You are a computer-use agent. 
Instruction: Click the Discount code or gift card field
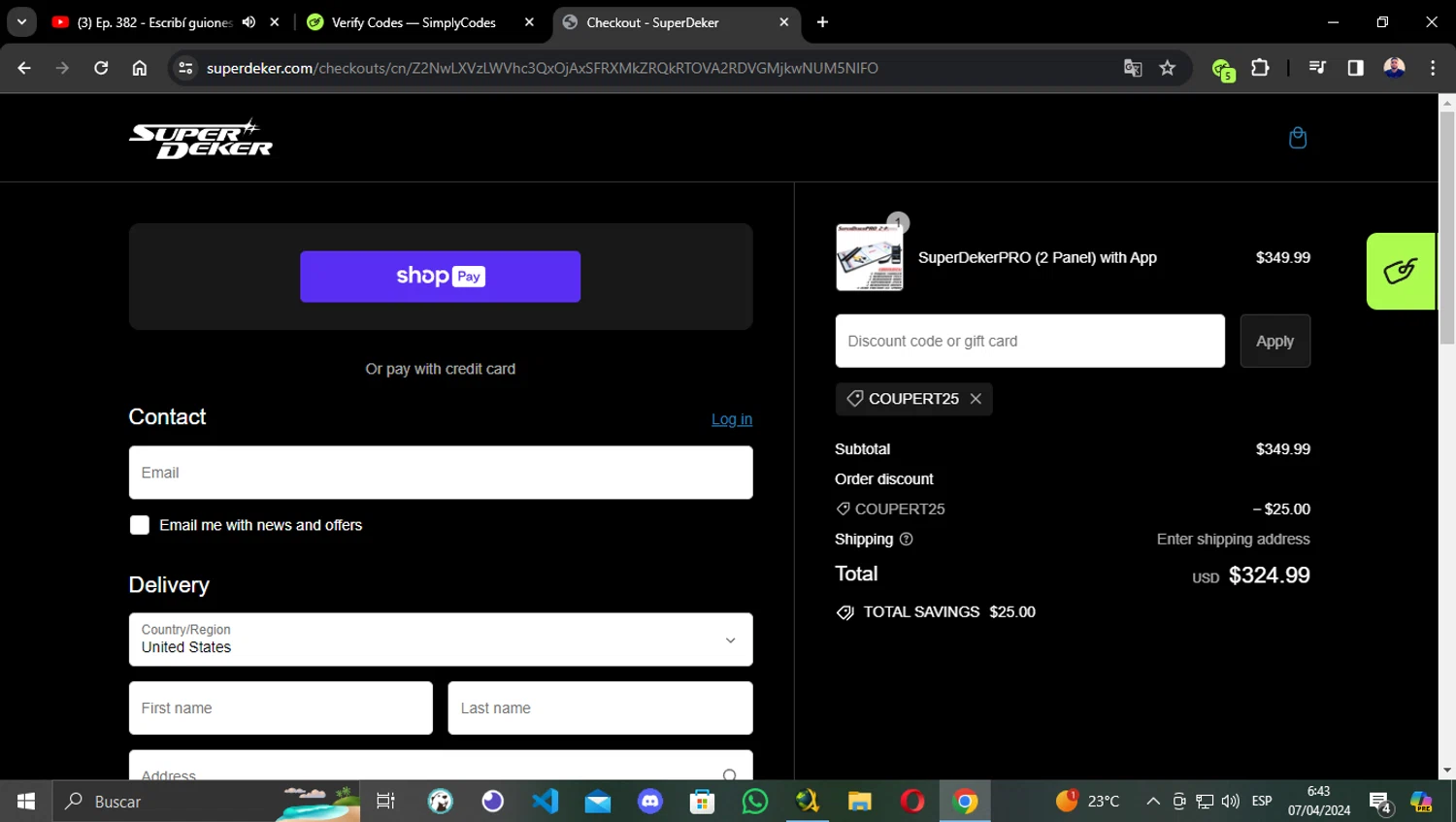click(1030, 341)
